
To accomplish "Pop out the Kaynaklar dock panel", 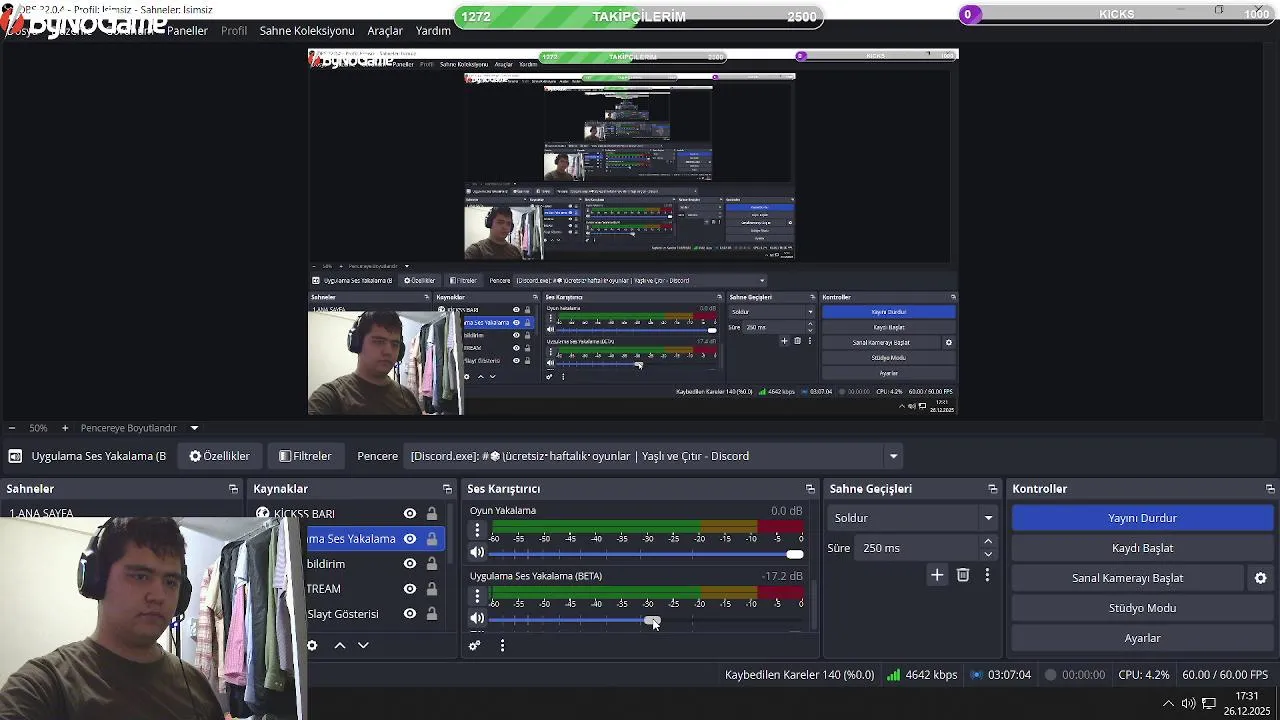I will click(x=447, y=489).
